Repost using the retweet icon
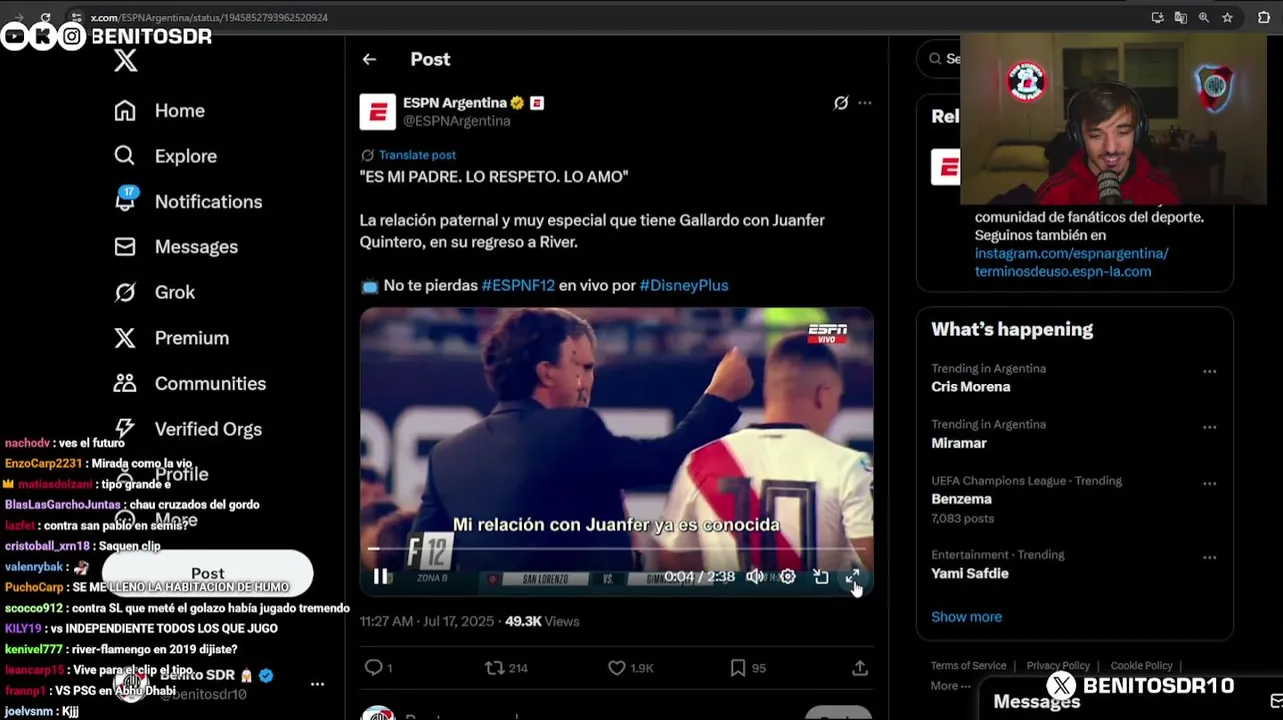 pyautogui.click(x=494, y=667)
